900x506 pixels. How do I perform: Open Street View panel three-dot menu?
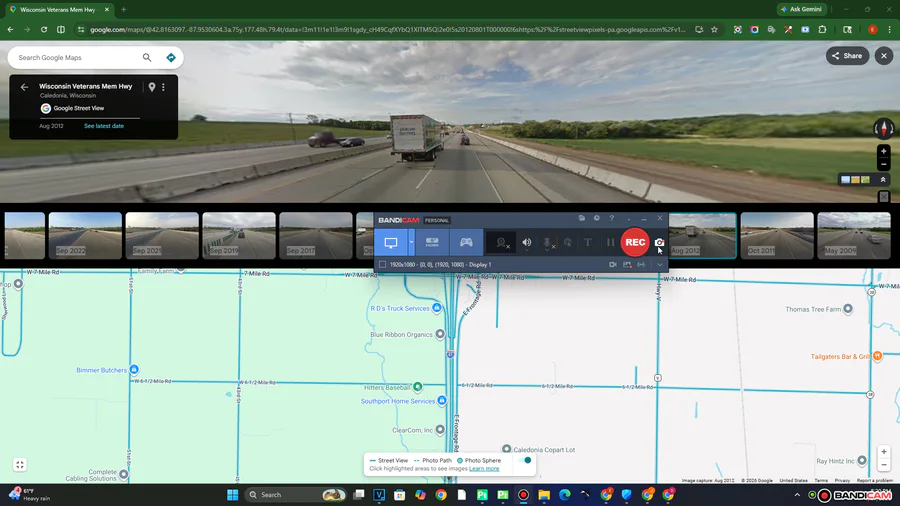tap(164, 87)
